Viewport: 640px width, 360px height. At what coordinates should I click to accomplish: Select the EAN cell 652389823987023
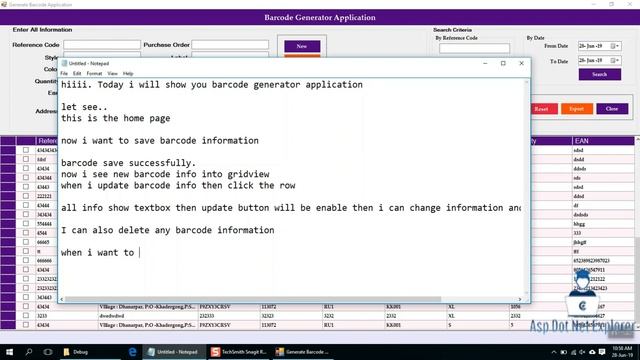coord(603,260)
